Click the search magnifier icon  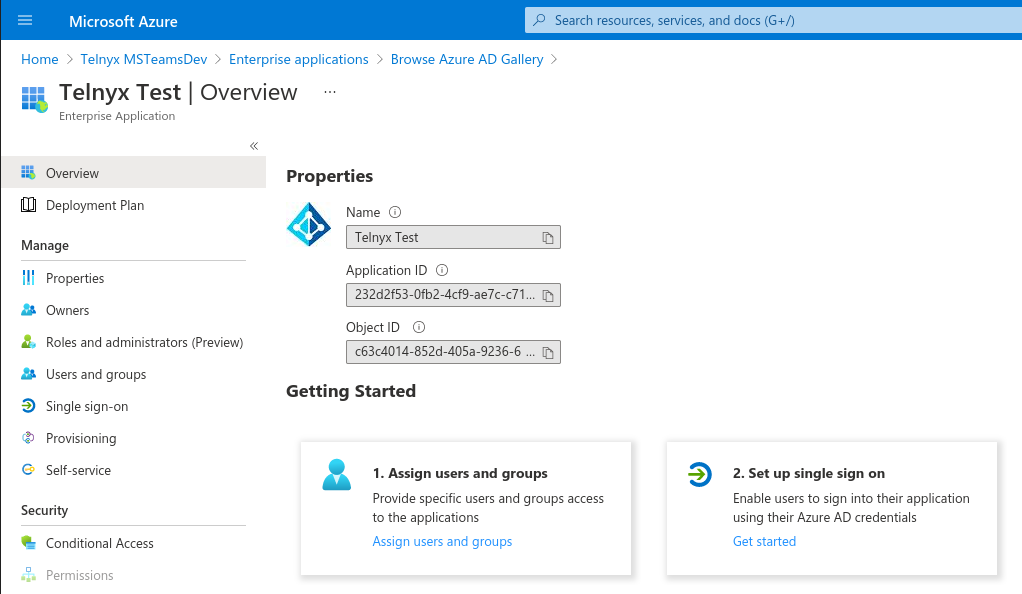539,20
